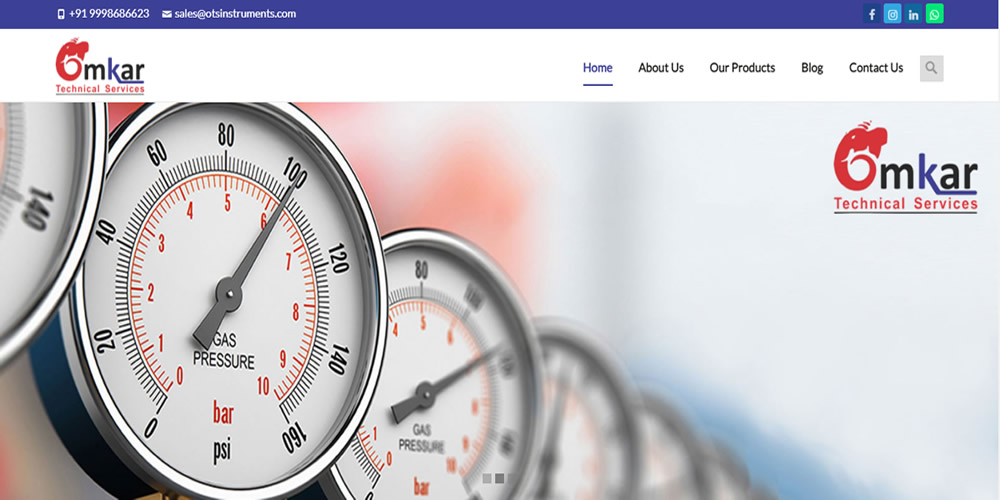Open the Instagram social icon
1000x500 pixels.
[x=892, y=14]
